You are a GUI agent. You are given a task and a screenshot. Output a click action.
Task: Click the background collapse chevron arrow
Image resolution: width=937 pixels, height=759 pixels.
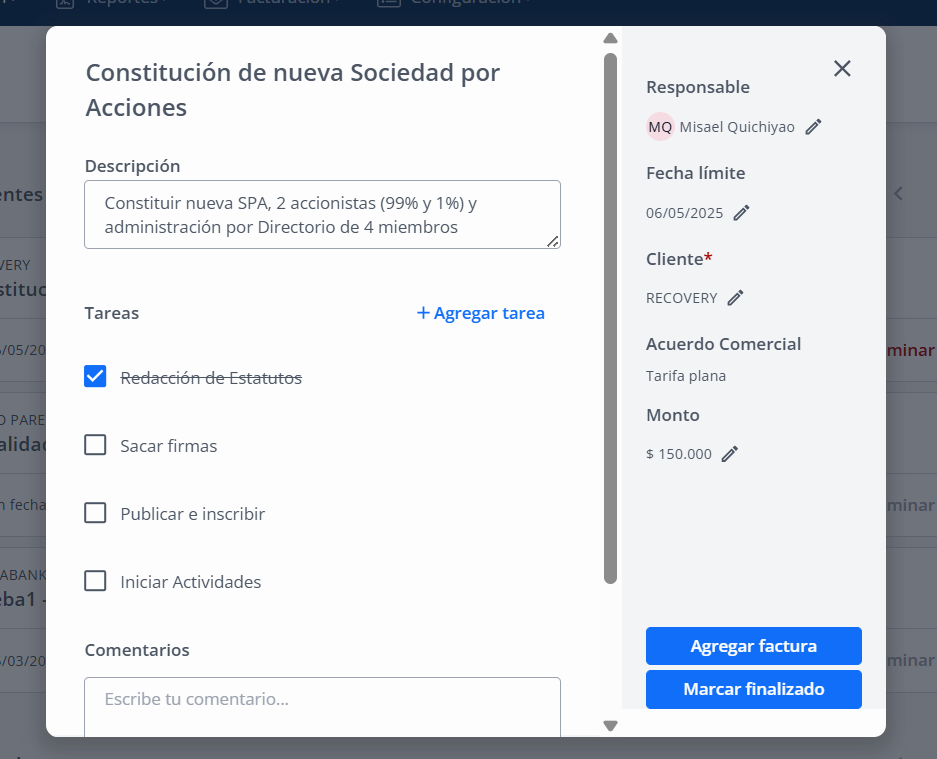898,194
